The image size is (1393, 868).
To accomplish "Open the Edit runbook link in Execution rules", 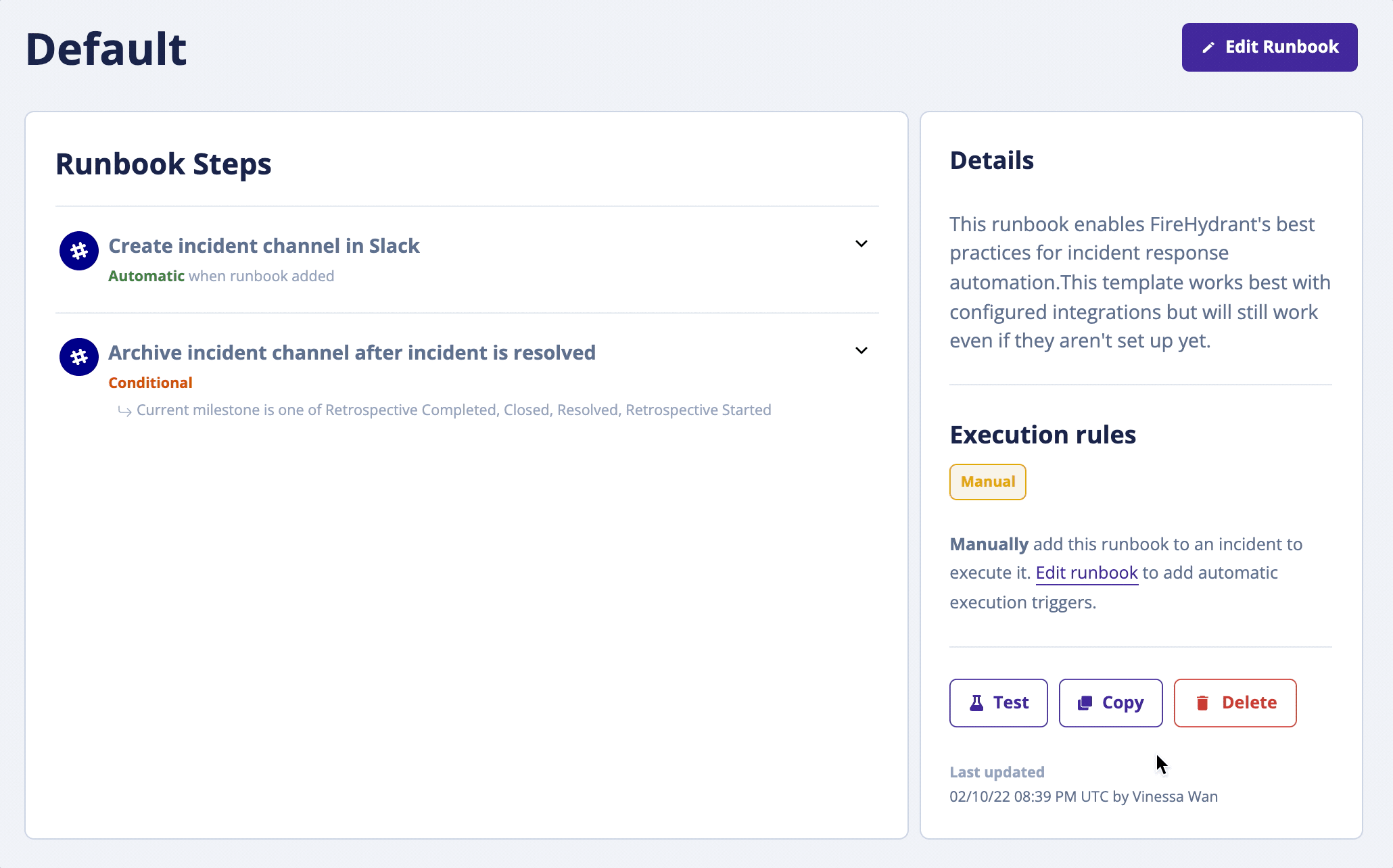I will [1086, 573].
